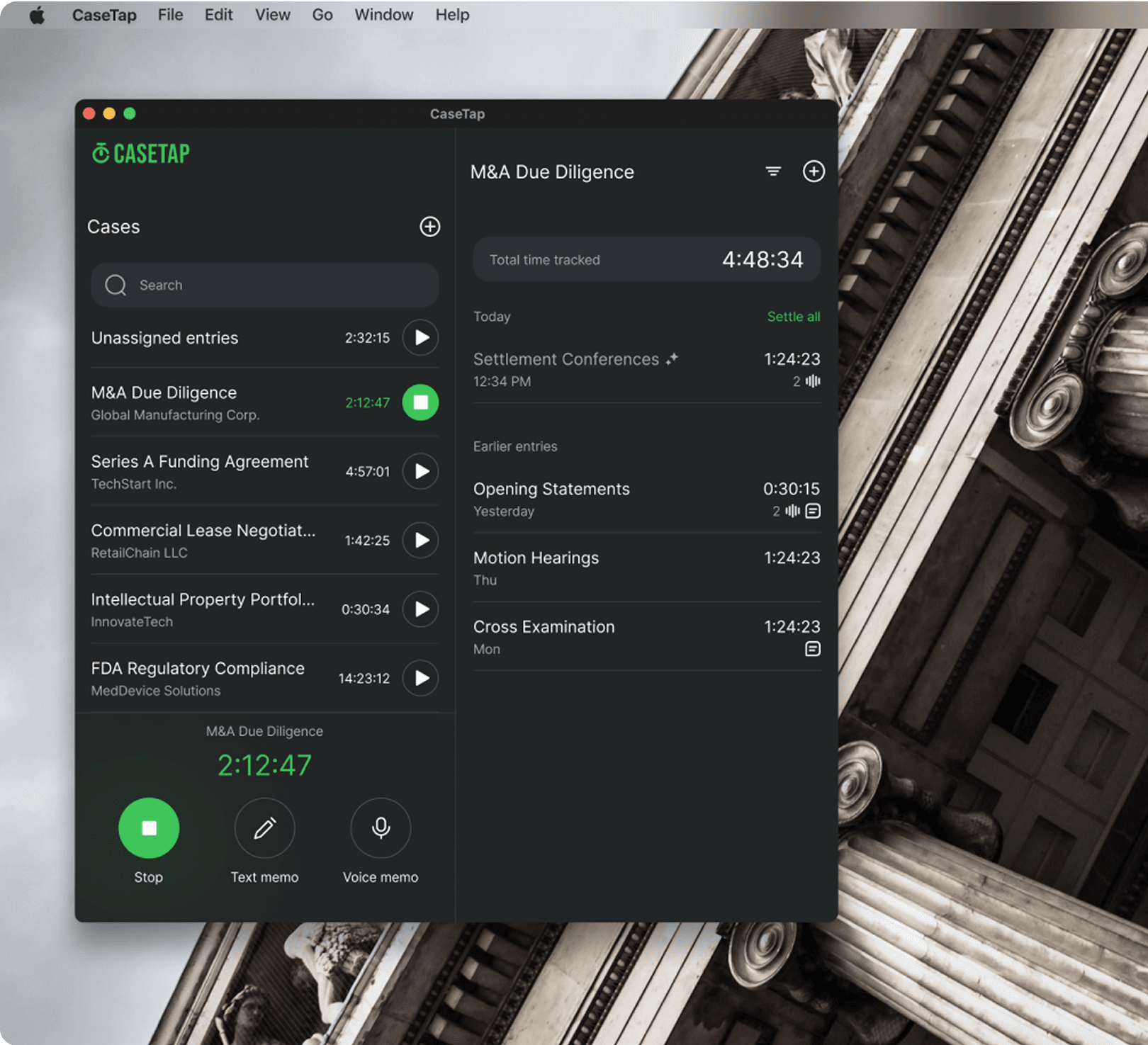Start timer for FDA Regulatory Compliance
Image resolution: width=1148 pixels, height=1045 pixels.
tap(421, 678)
